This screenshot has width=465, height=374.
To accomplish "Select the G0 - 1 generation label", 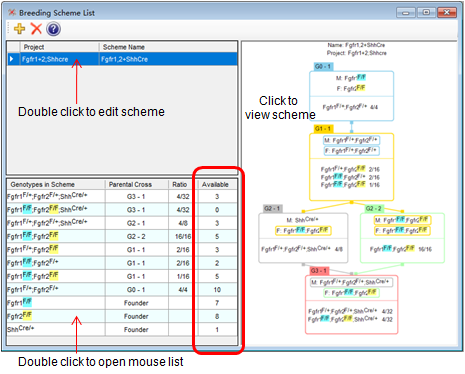I will click(x=323, y=66).
